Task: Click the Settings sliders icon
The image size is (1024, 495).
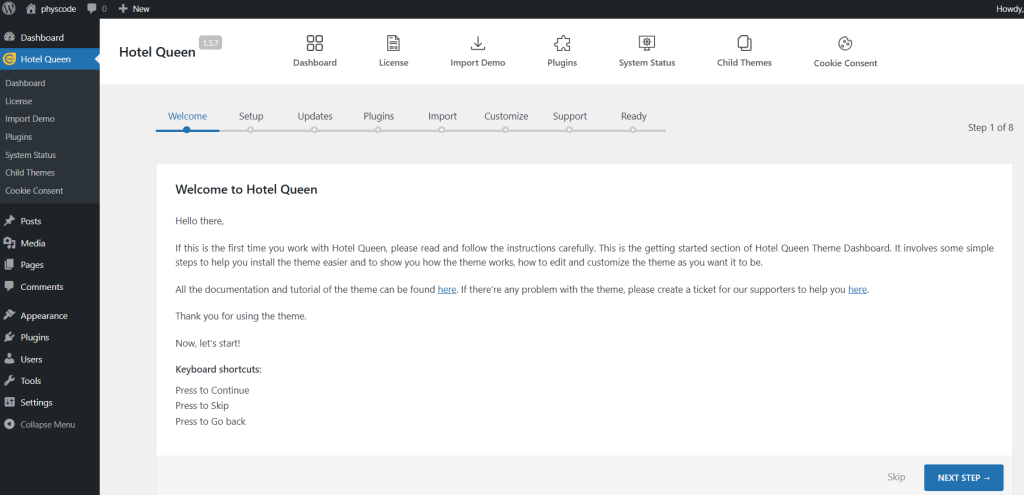Action: tap(9, 402)
